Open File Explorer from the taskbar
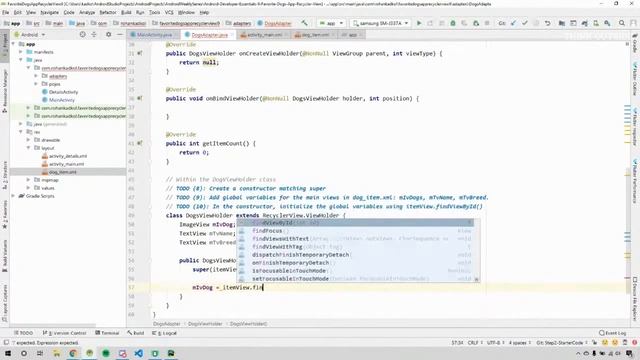Image resolution: width=640 pixels, height=360 pixels. coord(56,353)
